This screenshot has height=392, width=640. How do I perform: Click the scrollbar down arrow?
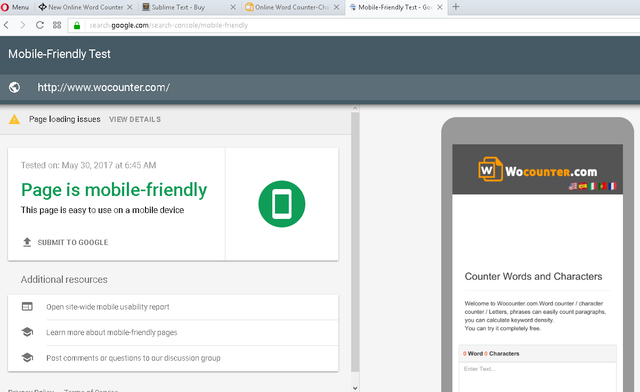tap(355, 388)
